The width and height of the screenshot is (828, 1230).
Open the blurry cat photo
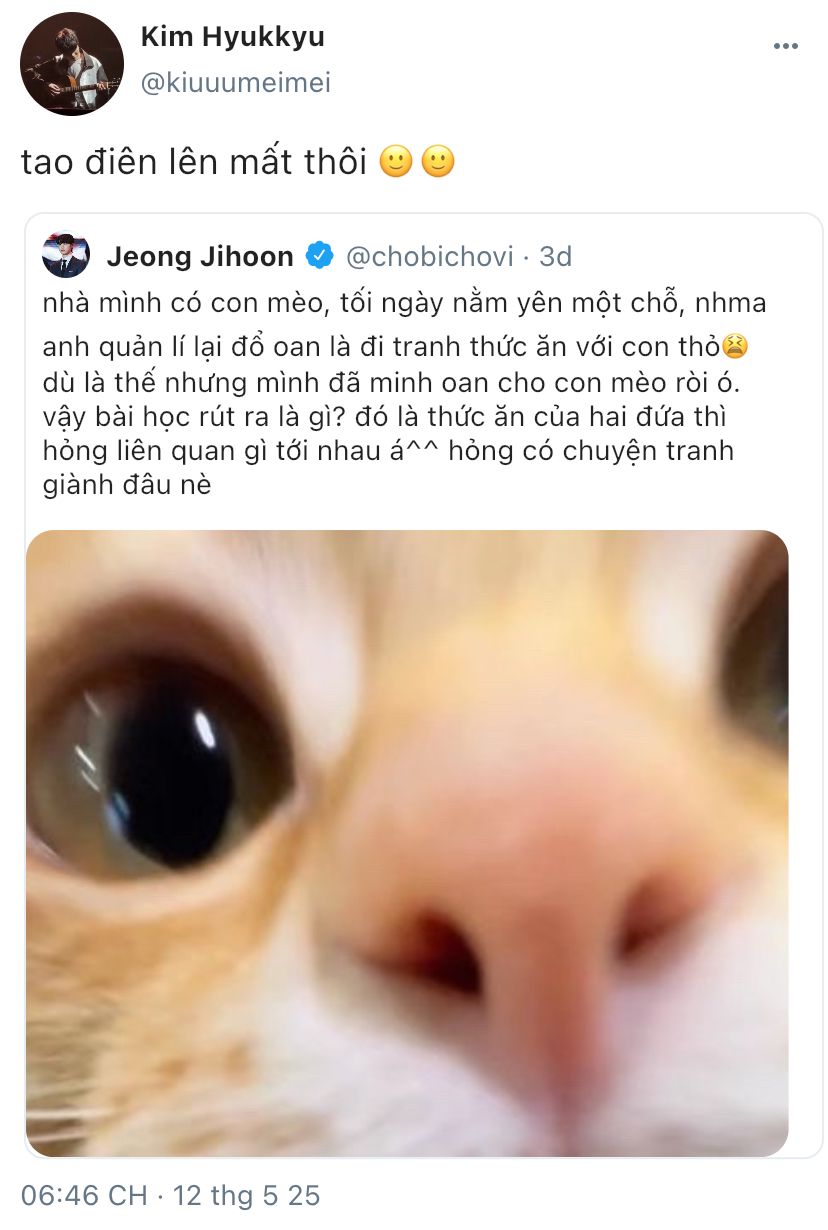coord(407,843)
